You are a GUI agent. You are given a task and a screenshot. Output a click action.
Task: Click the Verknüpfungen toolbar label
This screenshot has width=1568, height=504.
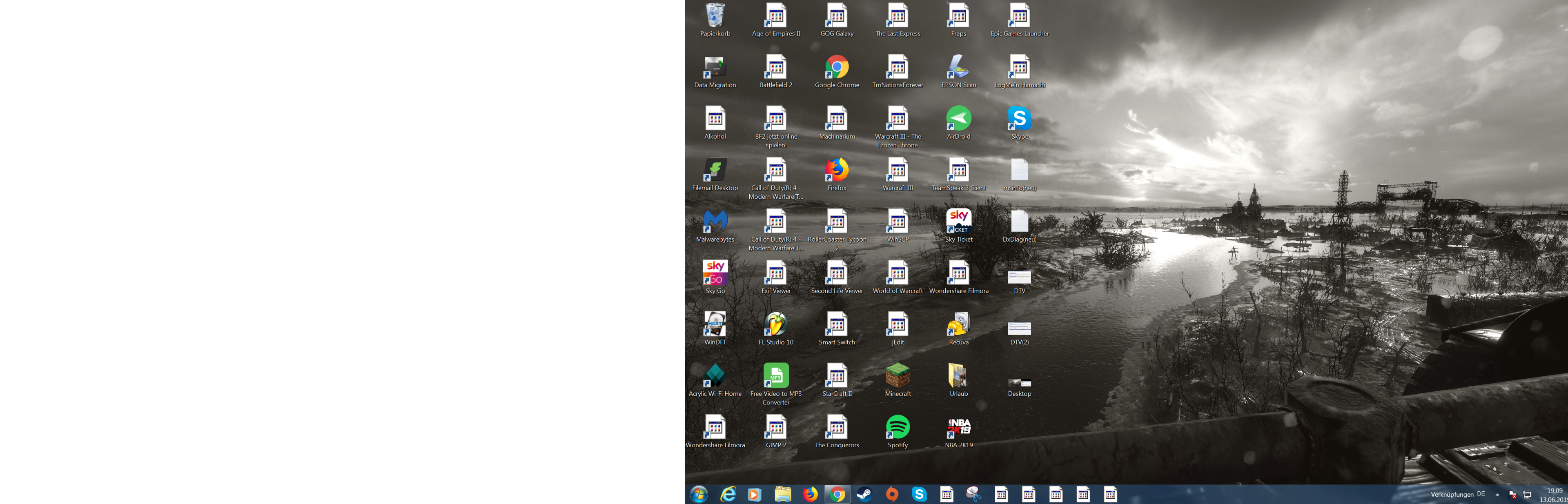tap(1452, 494)
